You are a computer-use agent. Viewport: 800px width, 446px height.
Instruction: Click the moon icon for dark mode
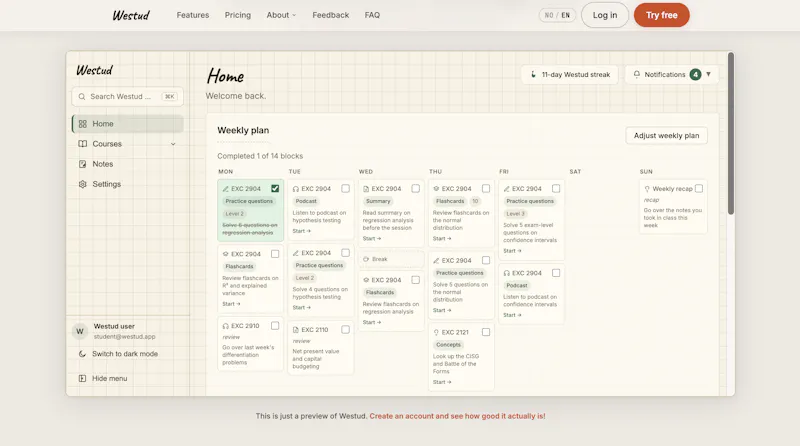[82, 354]
